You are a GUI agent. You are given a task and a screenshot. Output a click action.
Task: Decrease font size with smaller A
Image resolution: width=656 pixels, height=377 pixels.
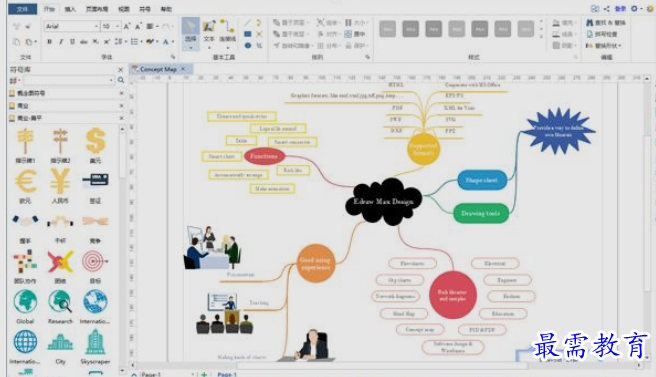tap(138, 26)
